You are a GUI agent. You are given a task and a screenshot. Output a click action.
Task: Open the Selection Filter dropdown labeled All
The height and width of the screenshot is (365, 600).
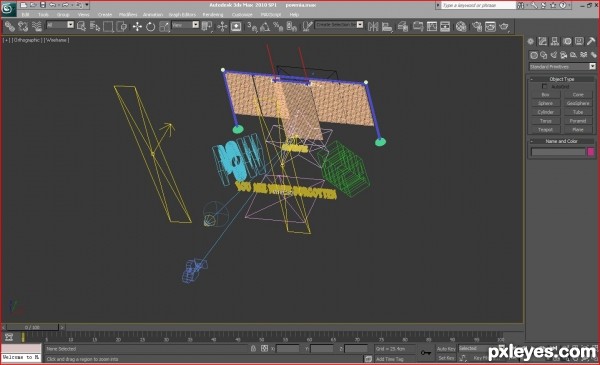coord(60,25)
